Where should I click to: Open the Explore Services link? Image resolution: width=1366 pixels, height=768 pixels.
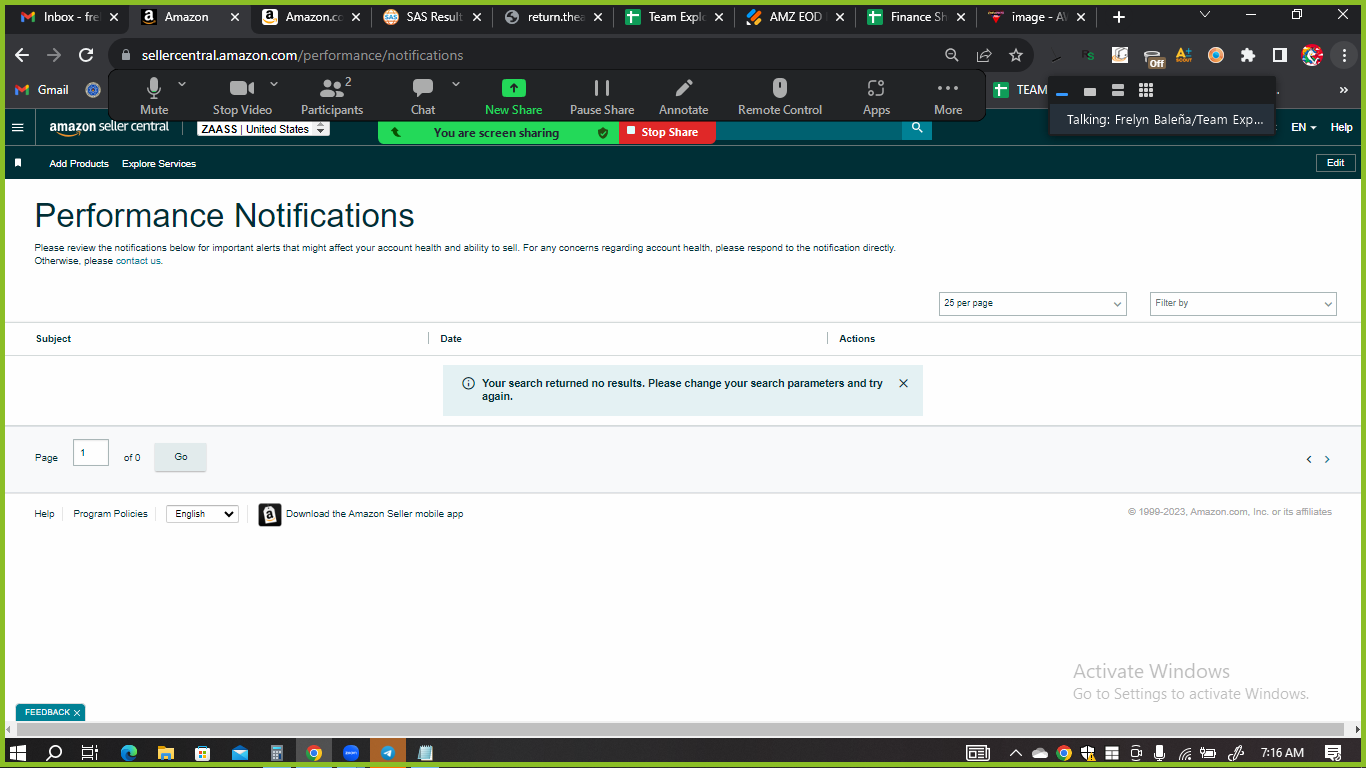tap(159, 163)
